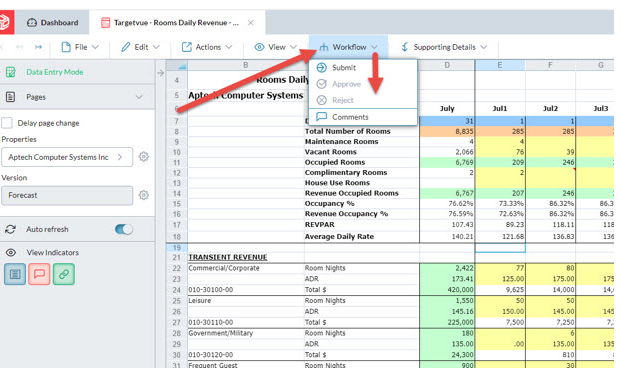Choose Reject from Workflow menu
The width and height of the screenshot is (620, 388).
coord(363,100)
